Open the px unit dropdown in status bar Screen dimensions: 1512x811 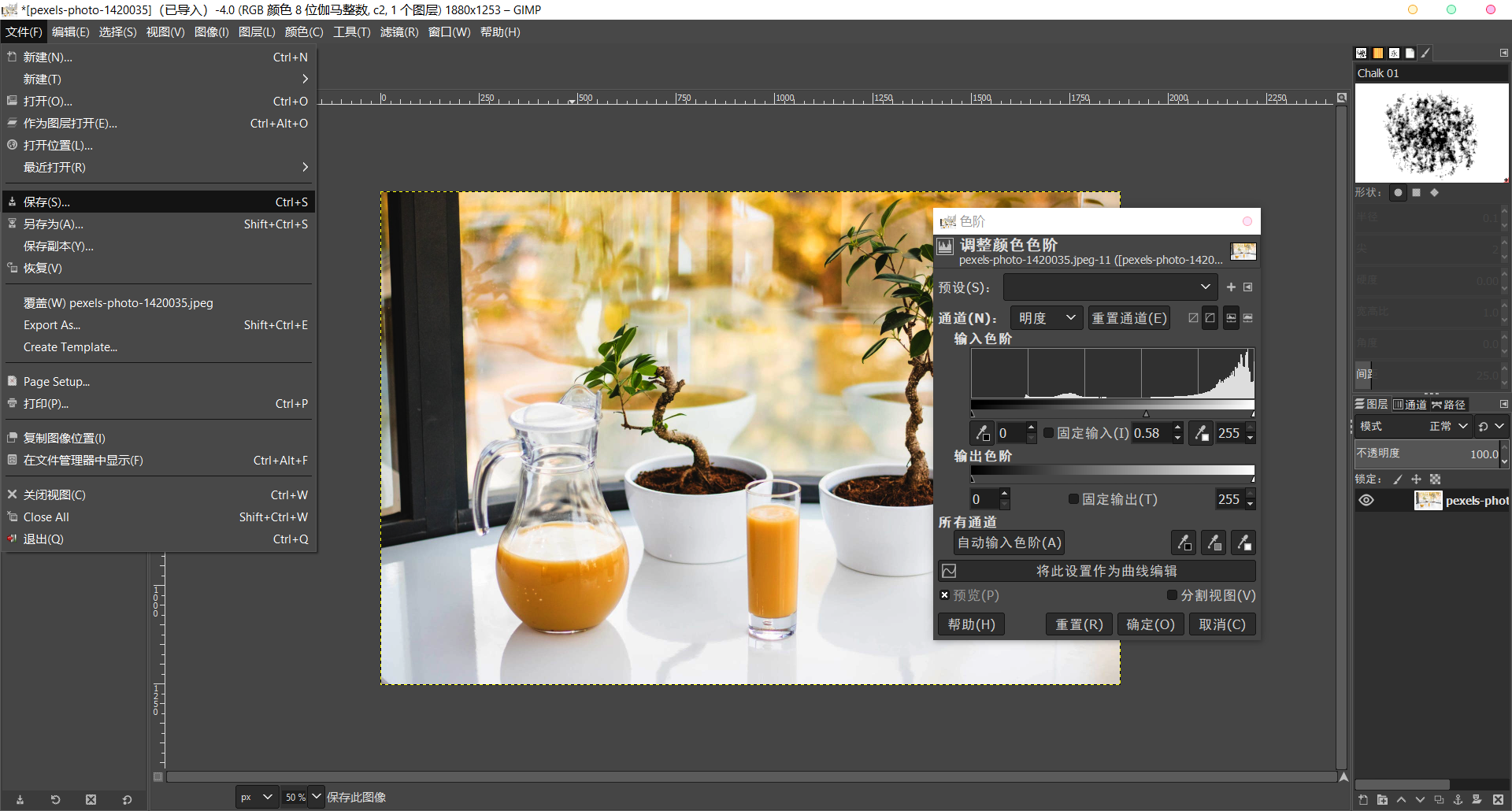258,797
